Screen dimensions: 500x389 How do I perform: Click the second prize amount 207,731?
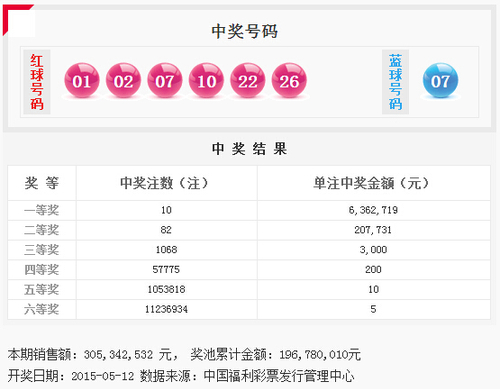[373, 230]
